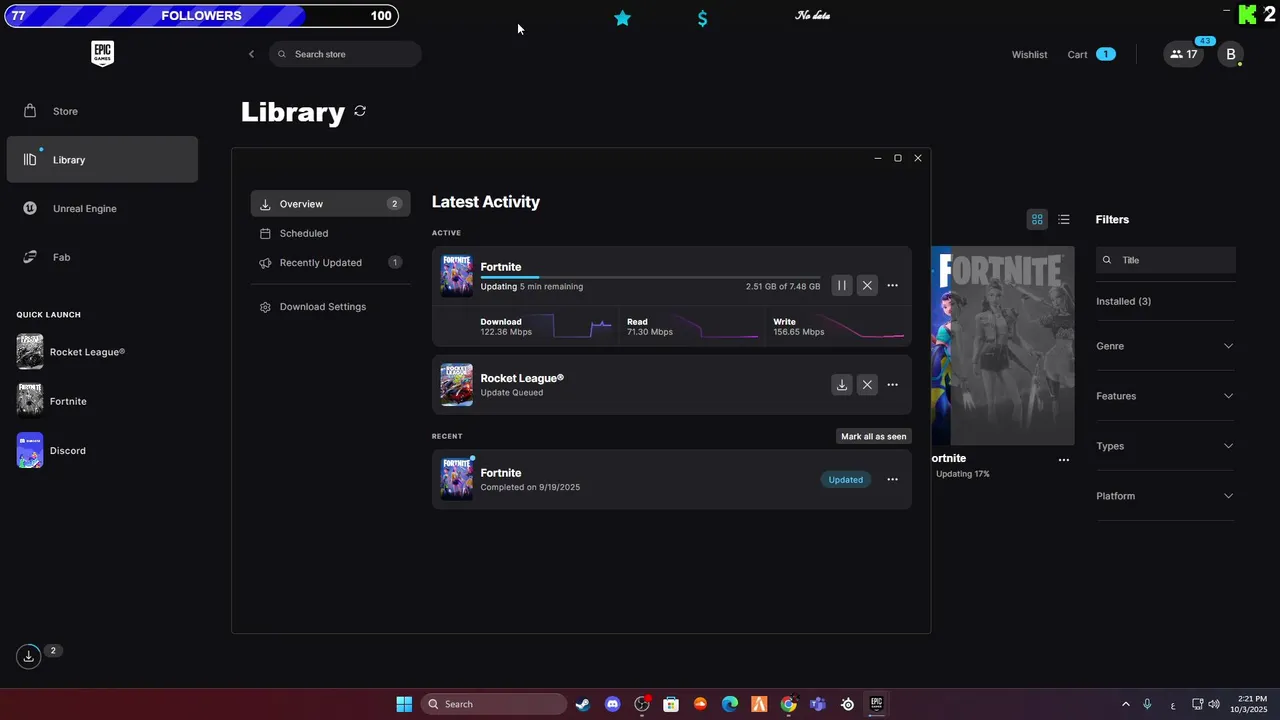This screenshot has width=1280, height=720.
Task: Open Unreal Engine in the sidebar
Action: [x=102, y=208]
